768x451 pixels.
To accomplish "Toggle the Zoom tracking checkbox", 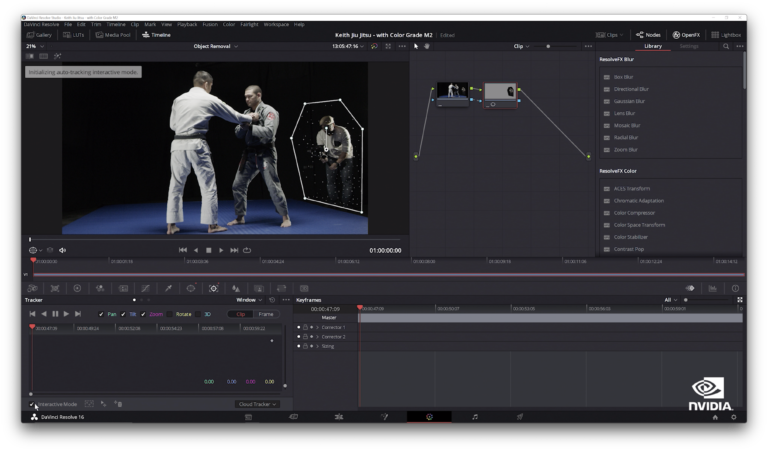I will (x=143, y=314).
